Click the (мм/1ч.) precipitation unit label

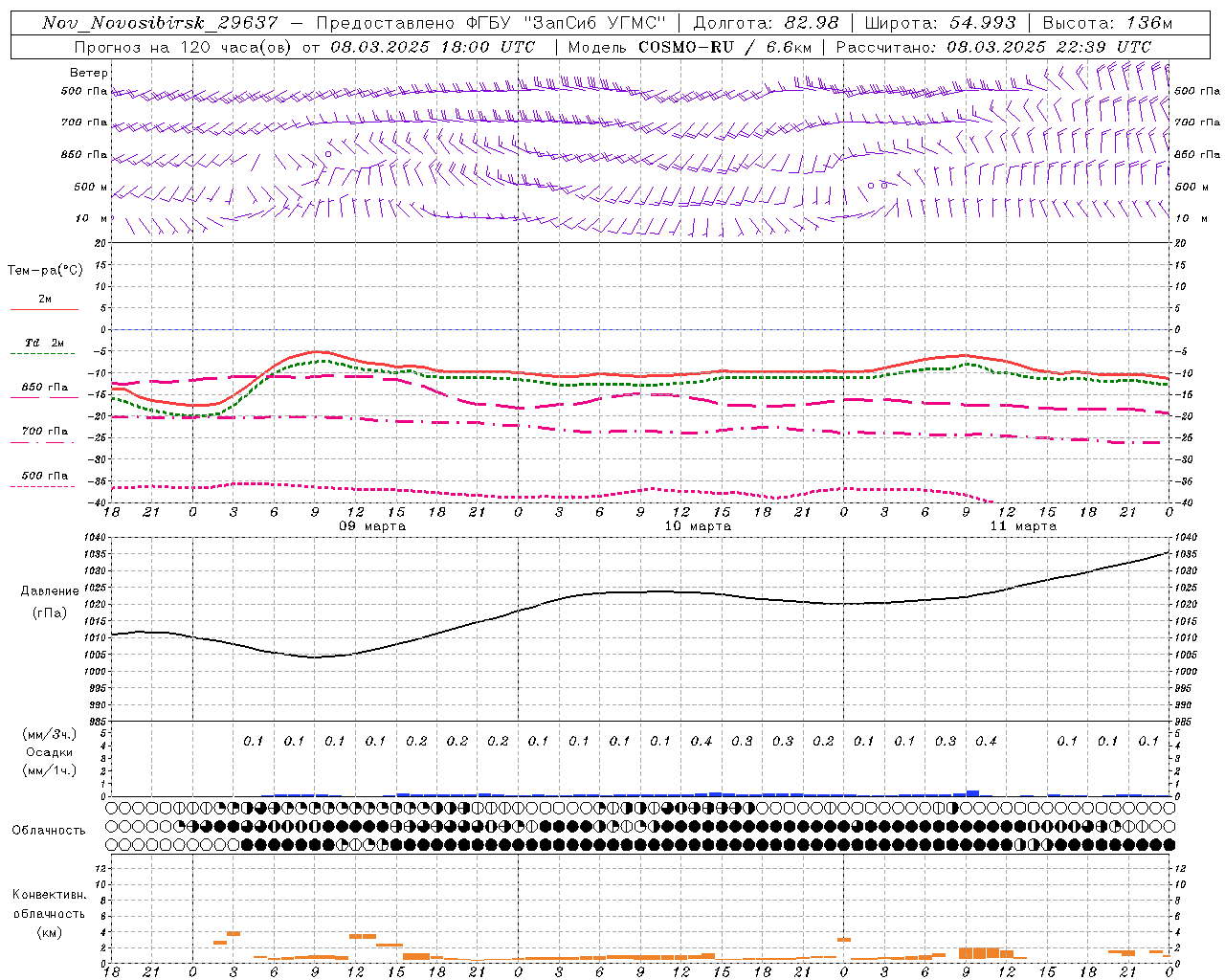tap(50, 770)
